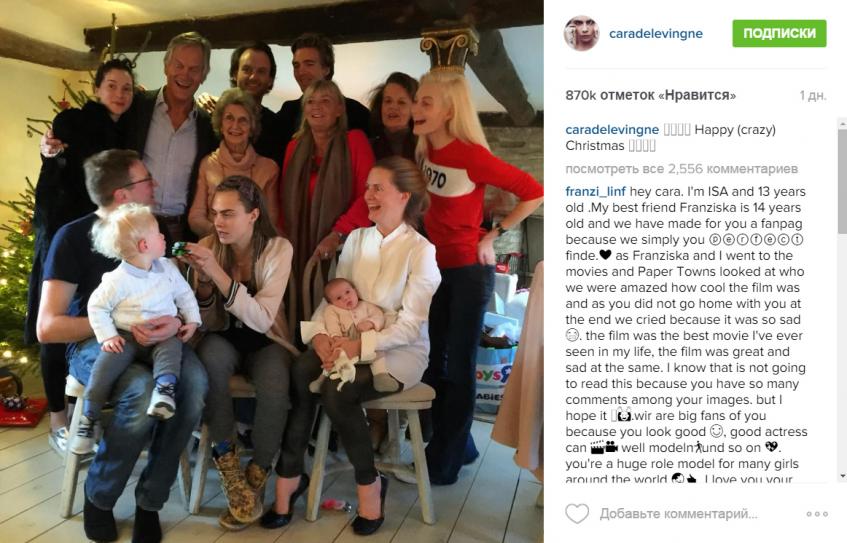The width and height of the screenshot is (847, 543).
Task: View all 2,556 comments link
Action: (x=682, y=169)
